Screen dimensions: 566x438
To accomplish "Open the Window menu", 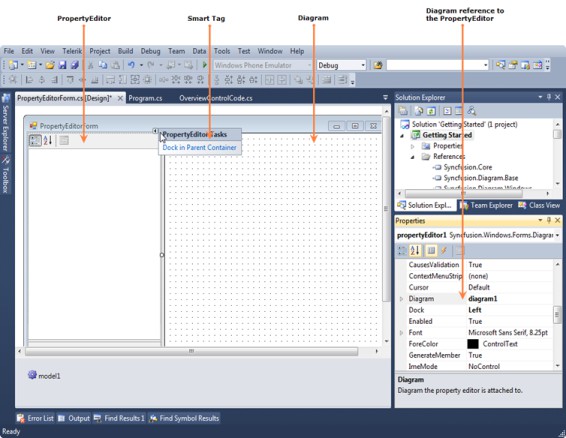I will click(270, 51).
